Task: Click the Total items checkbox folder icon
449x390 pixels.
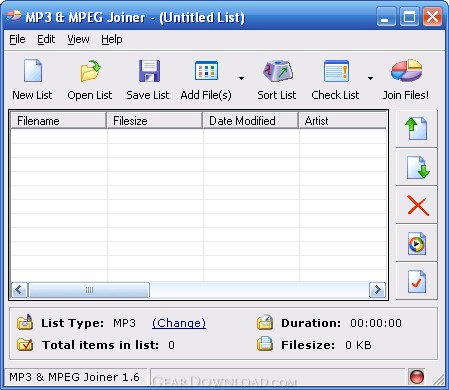Action: (x=25, y=344)
